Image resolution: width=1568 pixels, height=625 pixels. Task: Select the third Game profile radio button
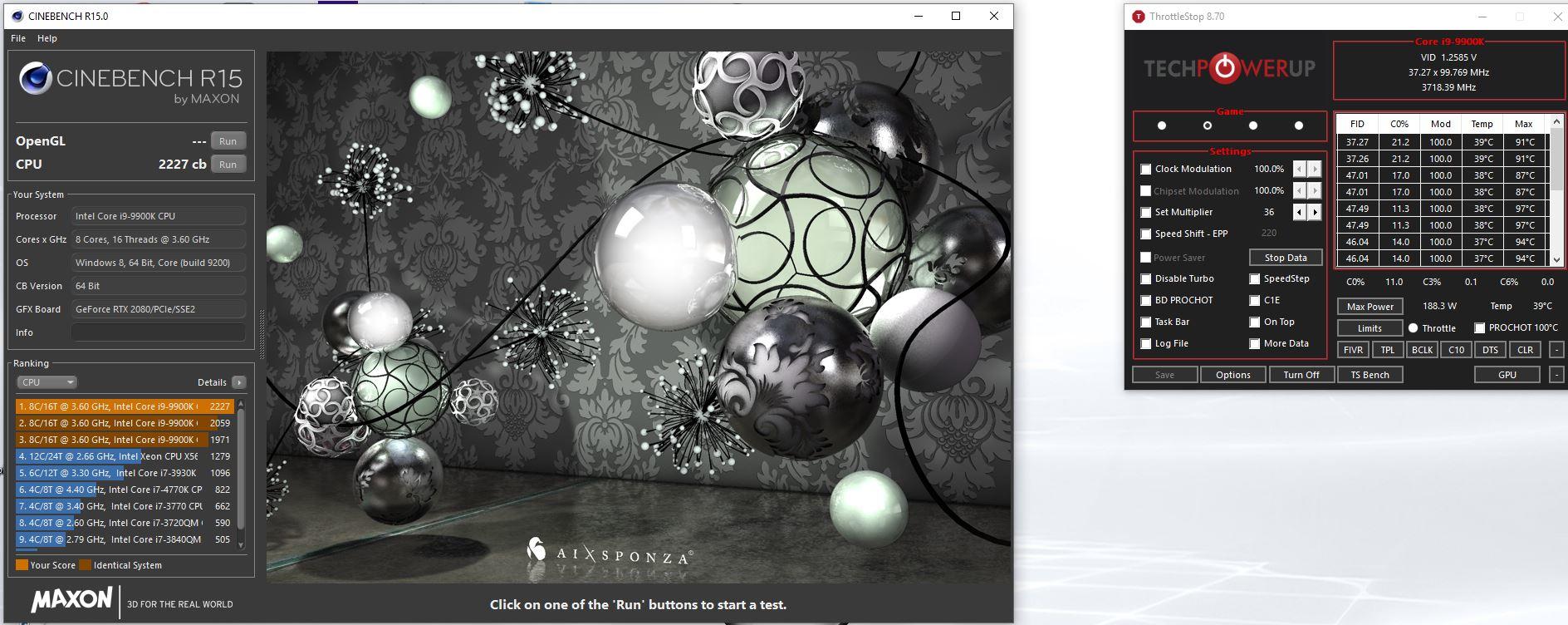click(1253, 125)
